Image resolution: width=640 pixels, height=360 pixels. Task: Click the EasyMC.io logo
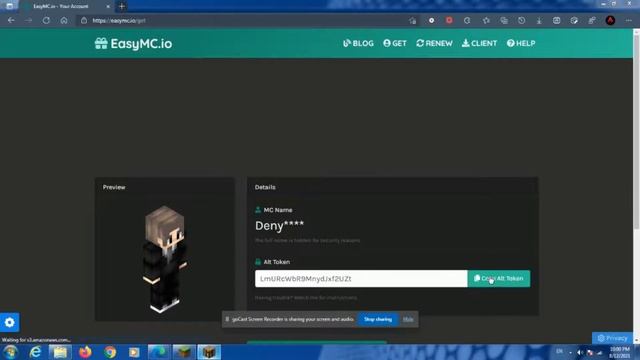tap(133, 43)
